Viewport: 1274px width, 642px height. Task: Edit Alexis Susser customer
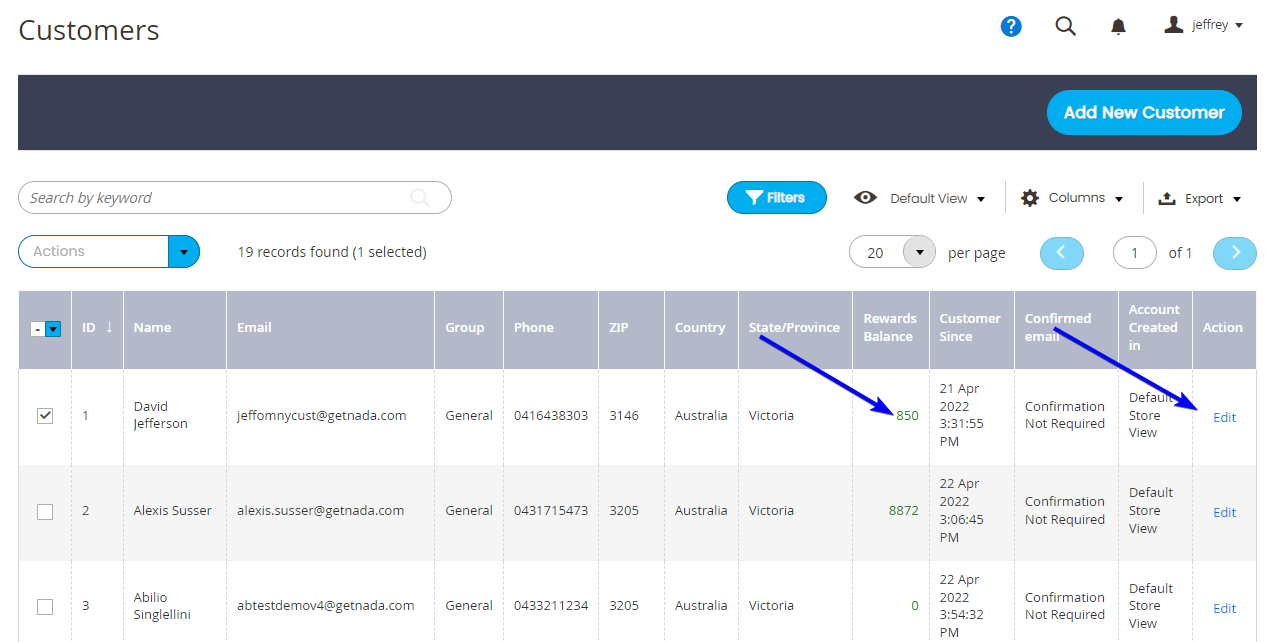[1224, 512]
